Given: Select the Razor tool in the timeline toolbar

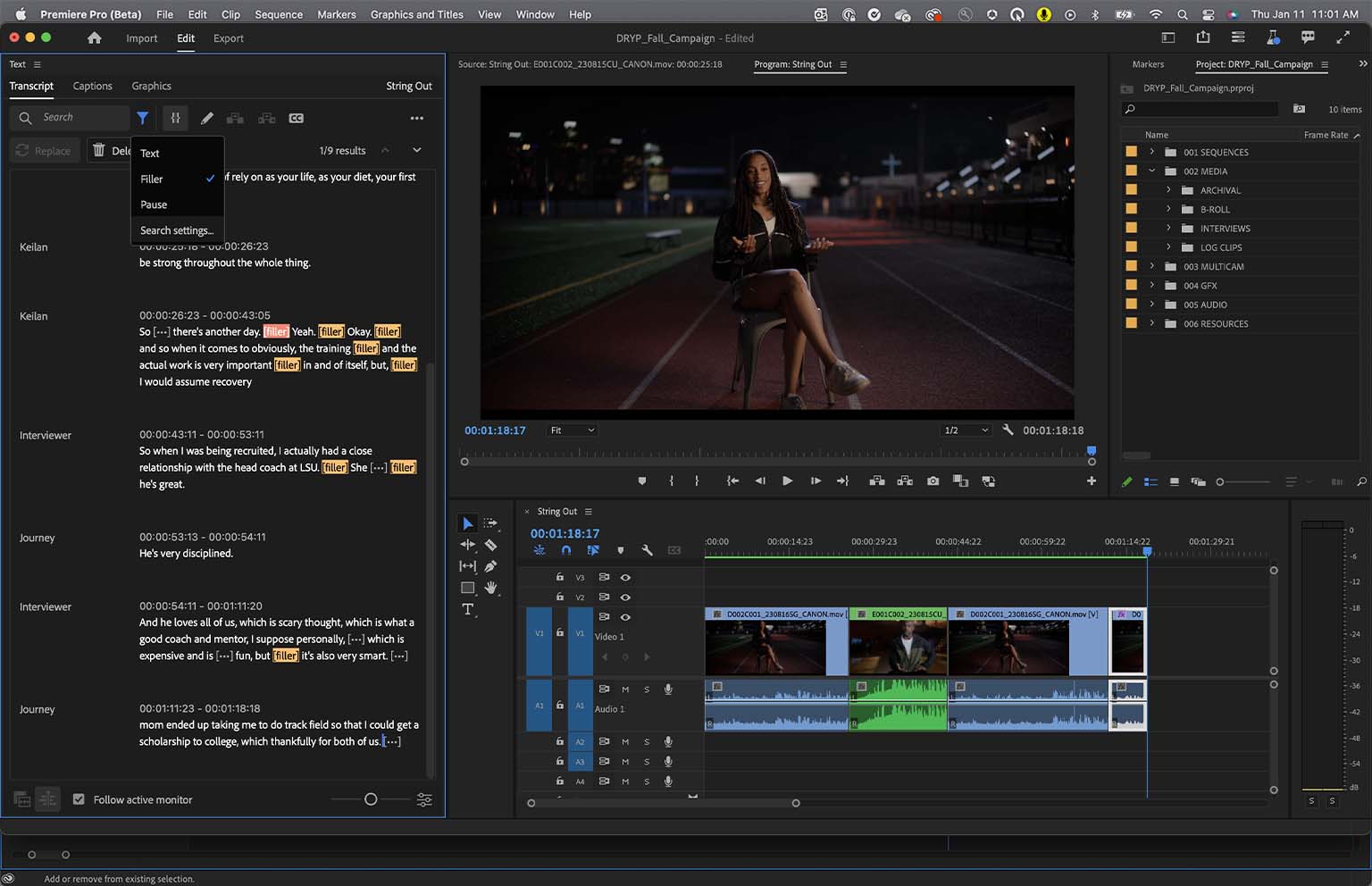Looking at the screenshot, I should point(490,545).
